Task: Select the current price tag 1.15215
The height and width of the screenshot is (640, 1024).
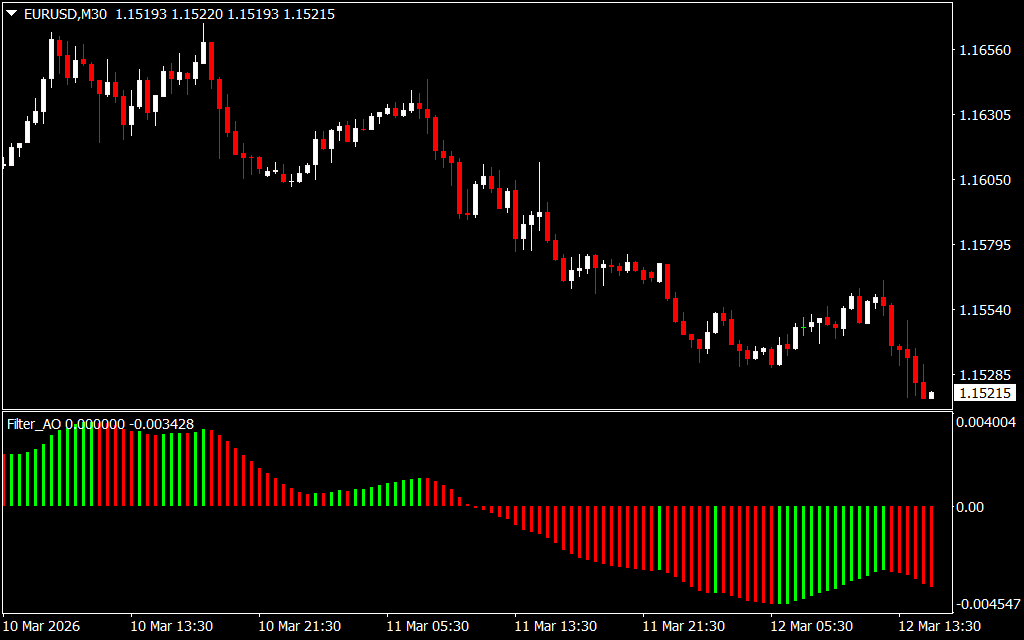Action: [x=984, y=394]
